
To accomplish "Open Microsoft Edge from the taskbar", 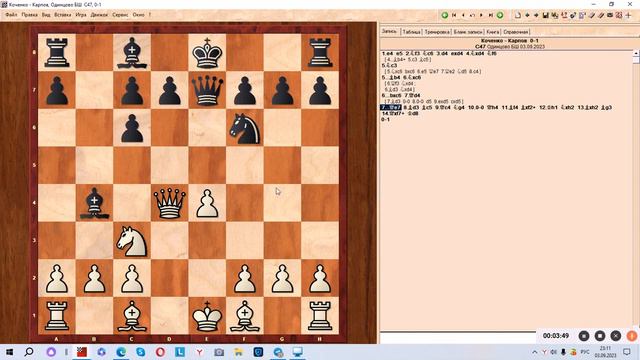I will 121,352.
